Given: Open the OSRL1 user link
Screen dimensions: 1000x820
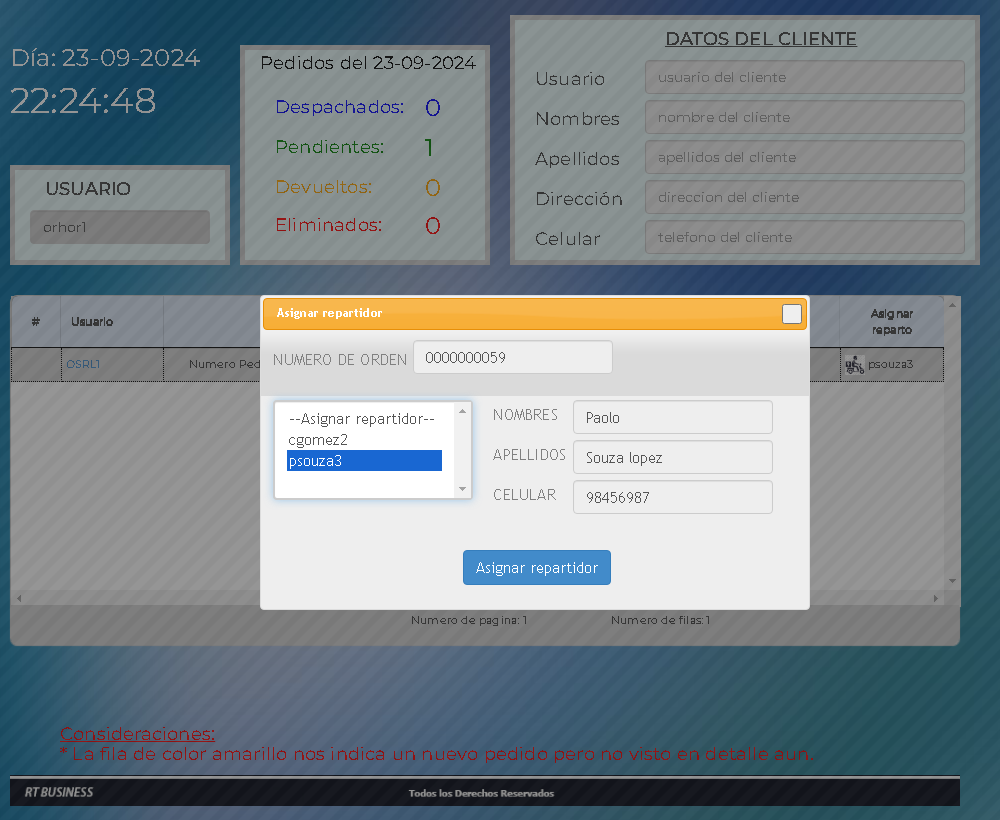Looking at the screenshot, I should pos(83,365).
